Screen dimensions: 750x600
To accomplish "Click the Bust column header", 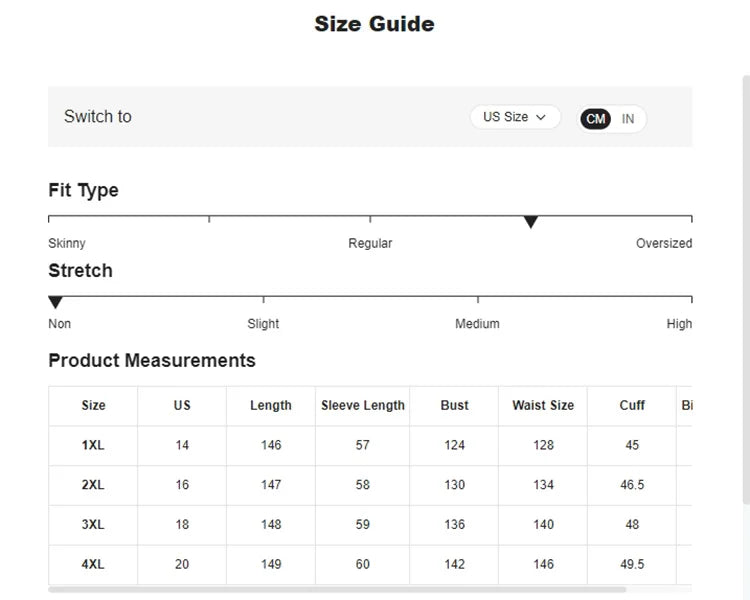I will click(454, 405).
